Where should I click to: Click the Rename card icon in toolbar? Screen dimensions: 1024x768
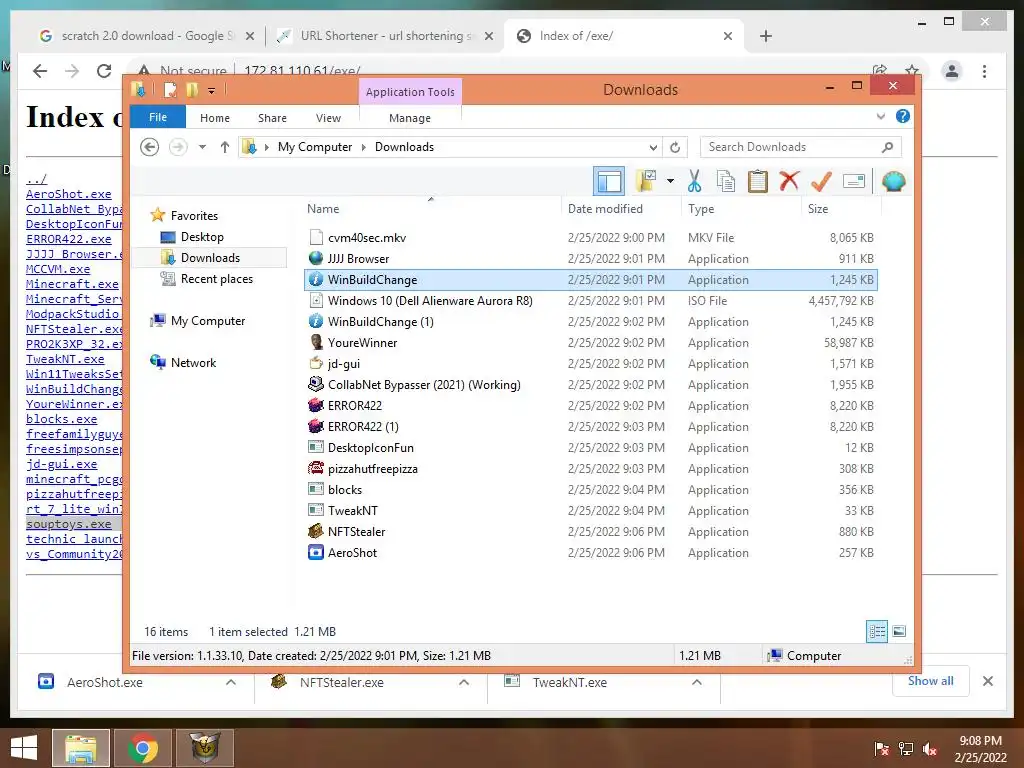854,181
